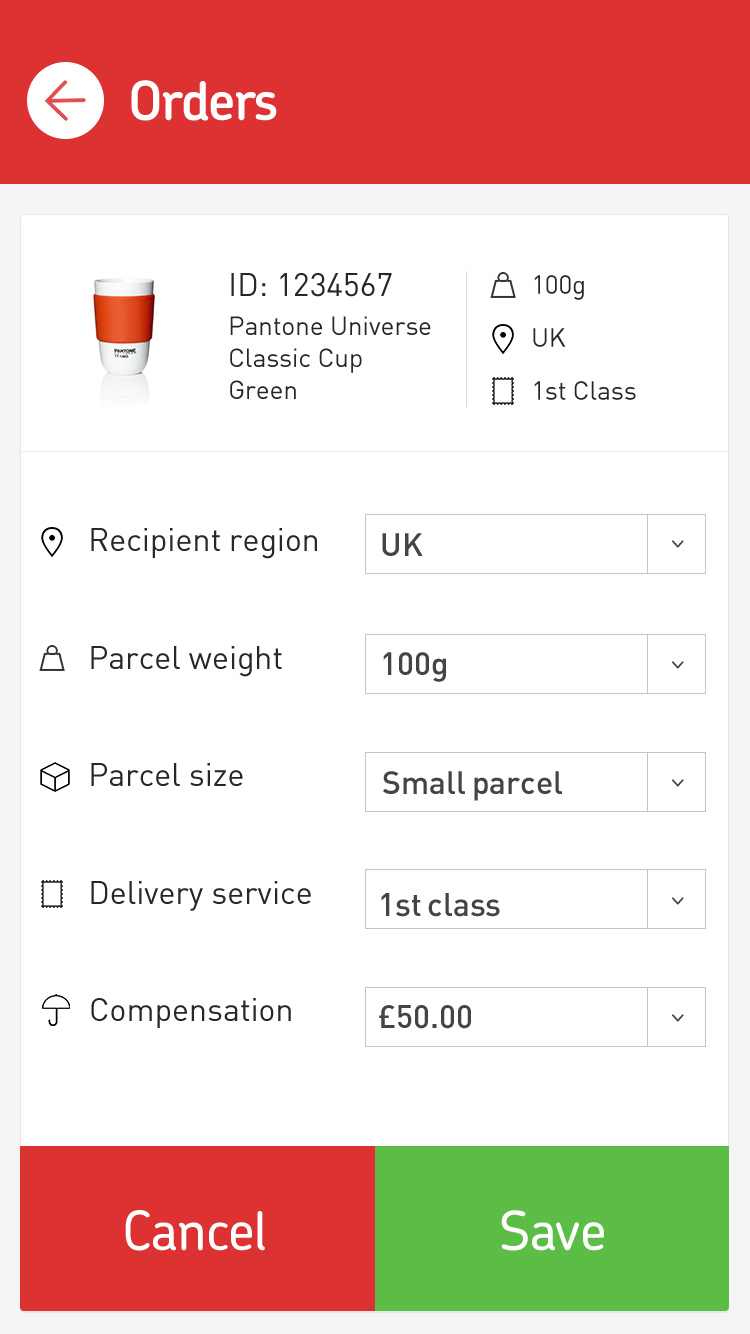Click the weight icon next to 100g summary
This screenshot has height=1334, width=750.
[x=503, y=287]
